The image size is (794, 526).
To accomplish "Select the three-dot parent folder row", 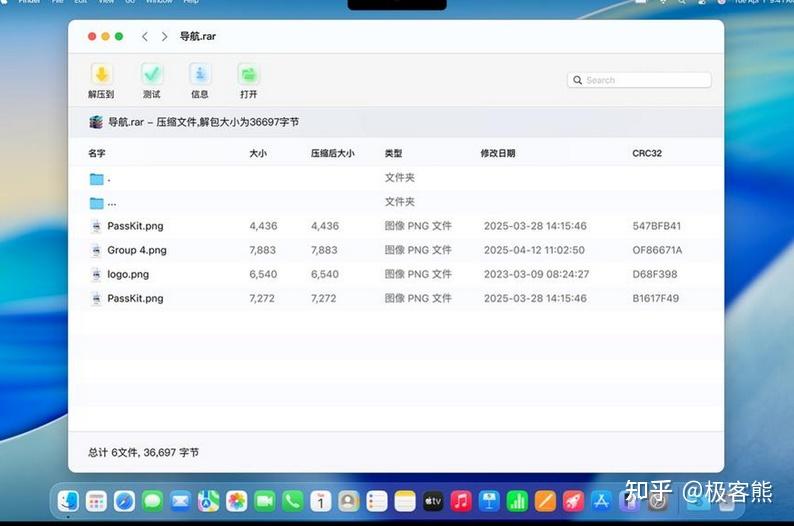I will click(395, 203).
